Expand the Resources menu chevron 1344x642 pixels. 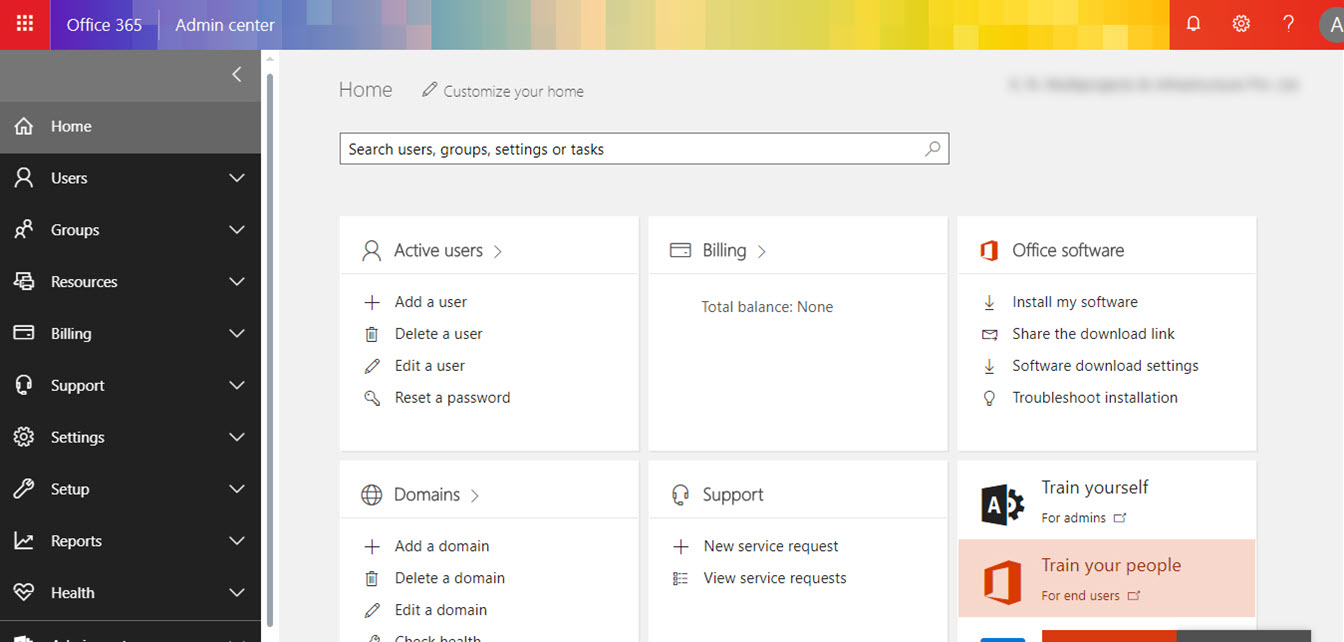[x=237, y=282]
